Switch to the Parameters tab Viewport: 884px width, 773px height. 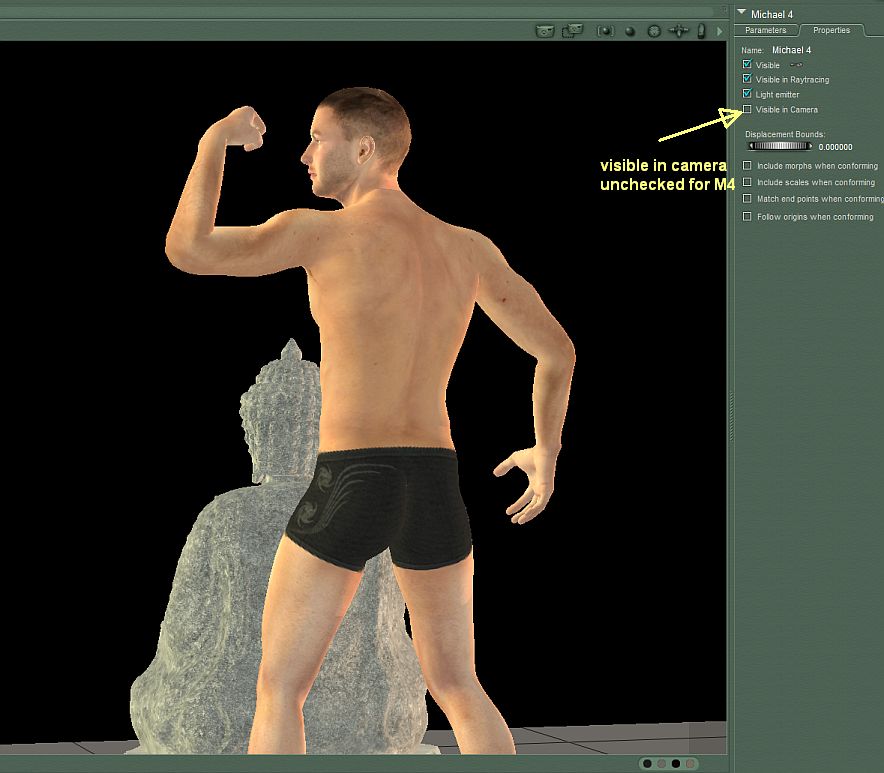click(x=766, y=31)
